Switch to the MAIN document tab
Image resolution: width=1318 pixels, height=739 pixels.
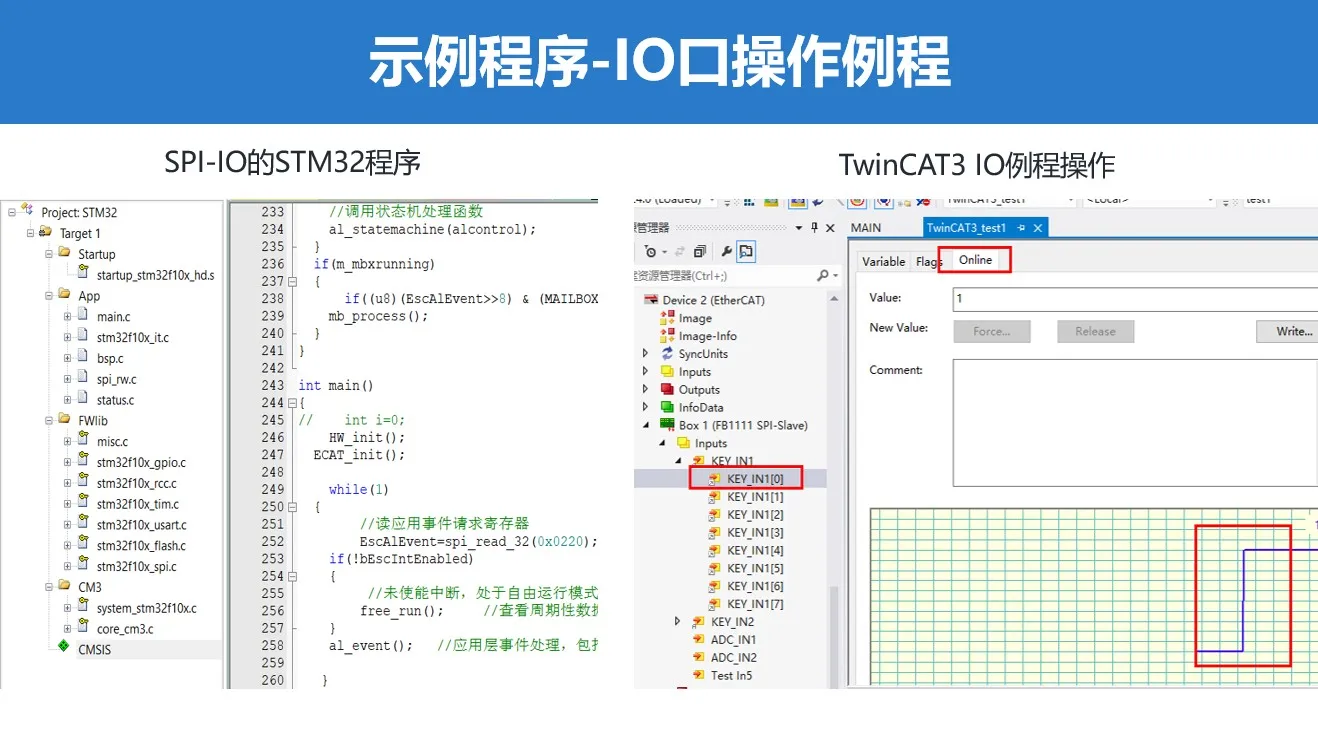click(866, 228)
